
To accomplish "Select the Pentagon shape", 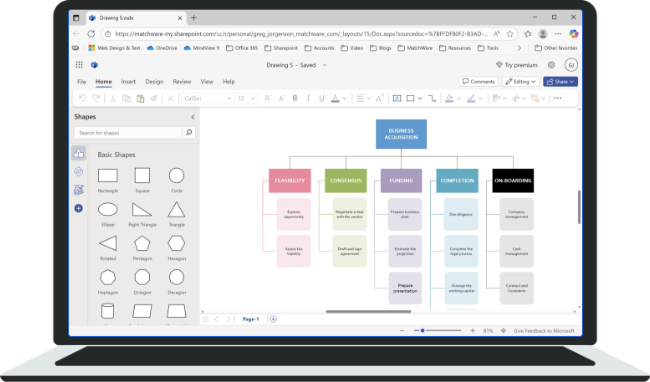I will [142, 244].
